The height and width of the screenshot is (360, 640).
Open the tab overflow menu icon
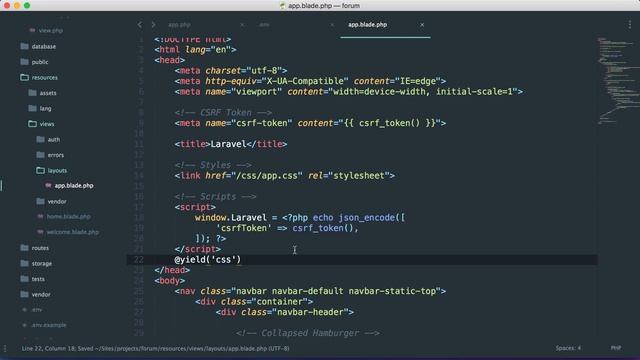[629, 25]
